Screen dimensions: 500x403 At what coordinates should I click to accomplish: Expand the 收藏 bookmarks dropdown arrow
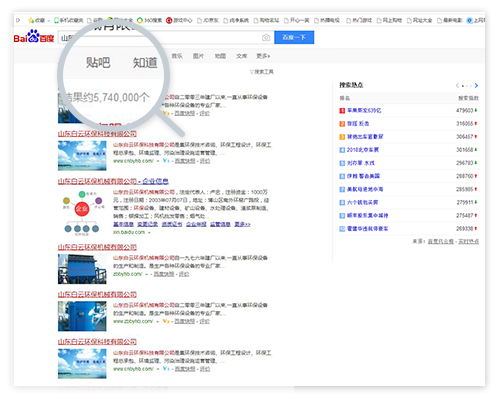click(49, 21)
